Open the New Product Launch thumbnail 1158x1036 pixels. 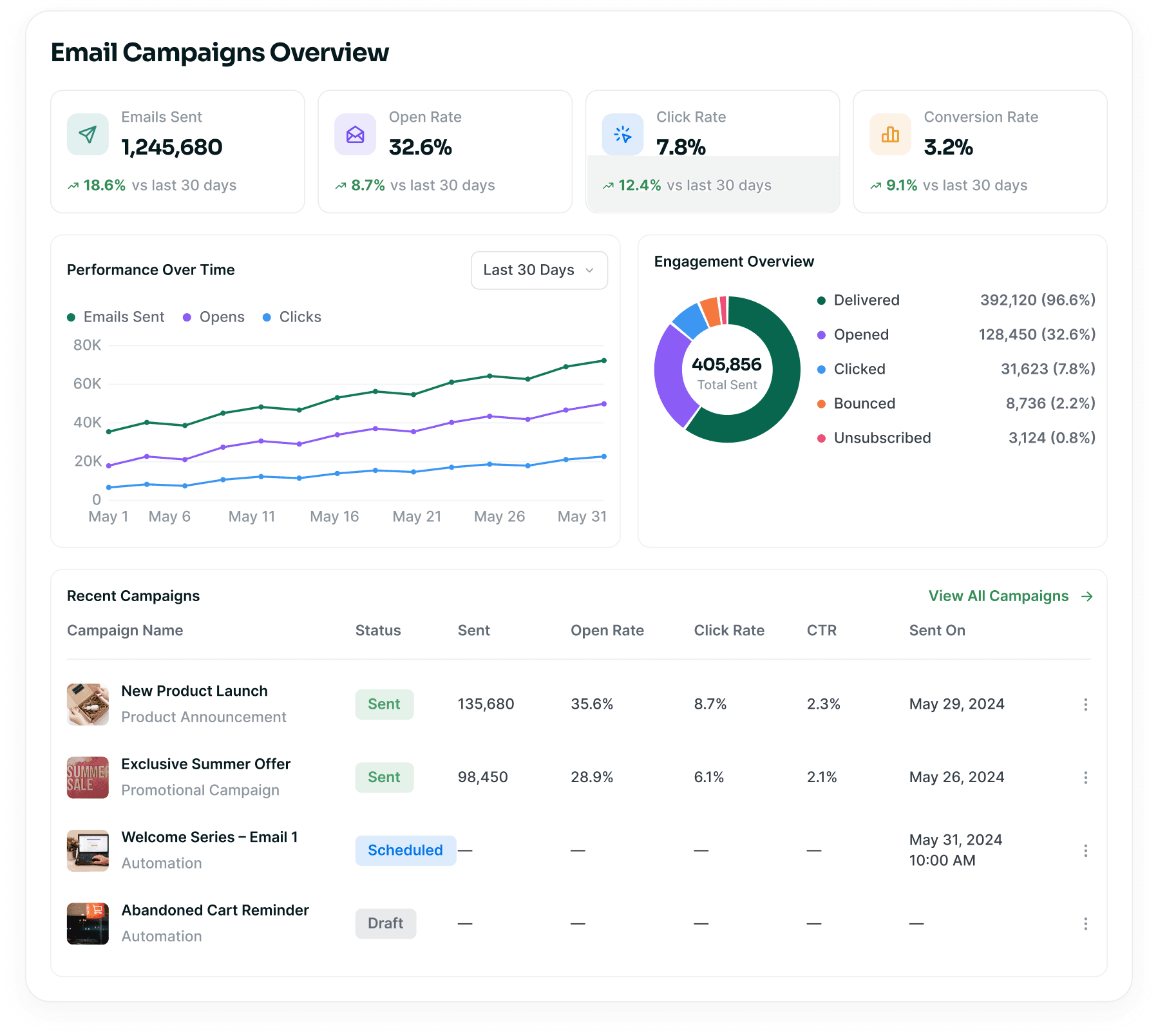(x=88, y=704)
